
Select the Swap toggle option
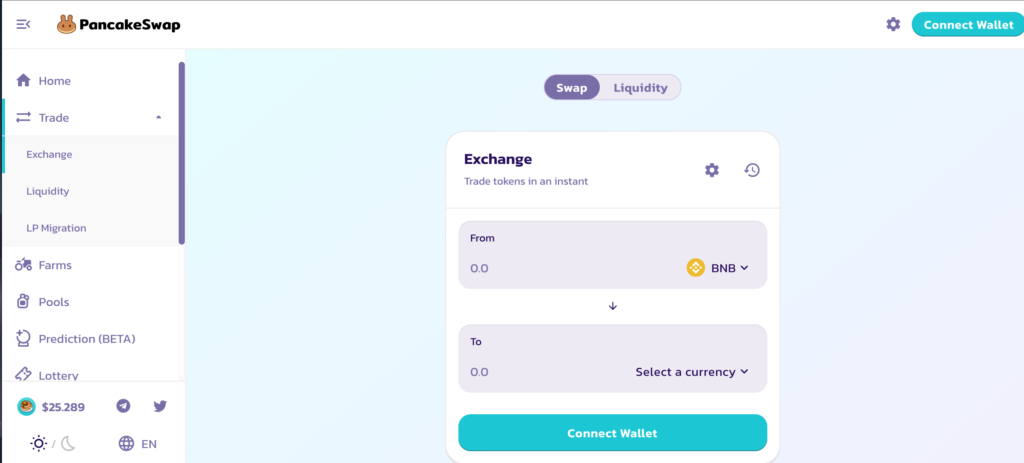(x=572, y=88)
